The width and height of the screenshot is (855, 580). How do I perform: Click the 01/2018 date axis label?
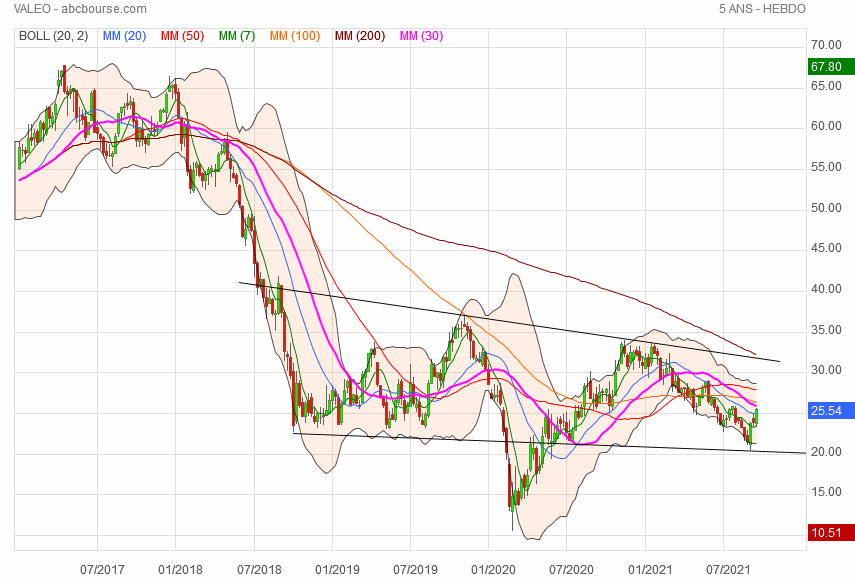pos(180,570)
